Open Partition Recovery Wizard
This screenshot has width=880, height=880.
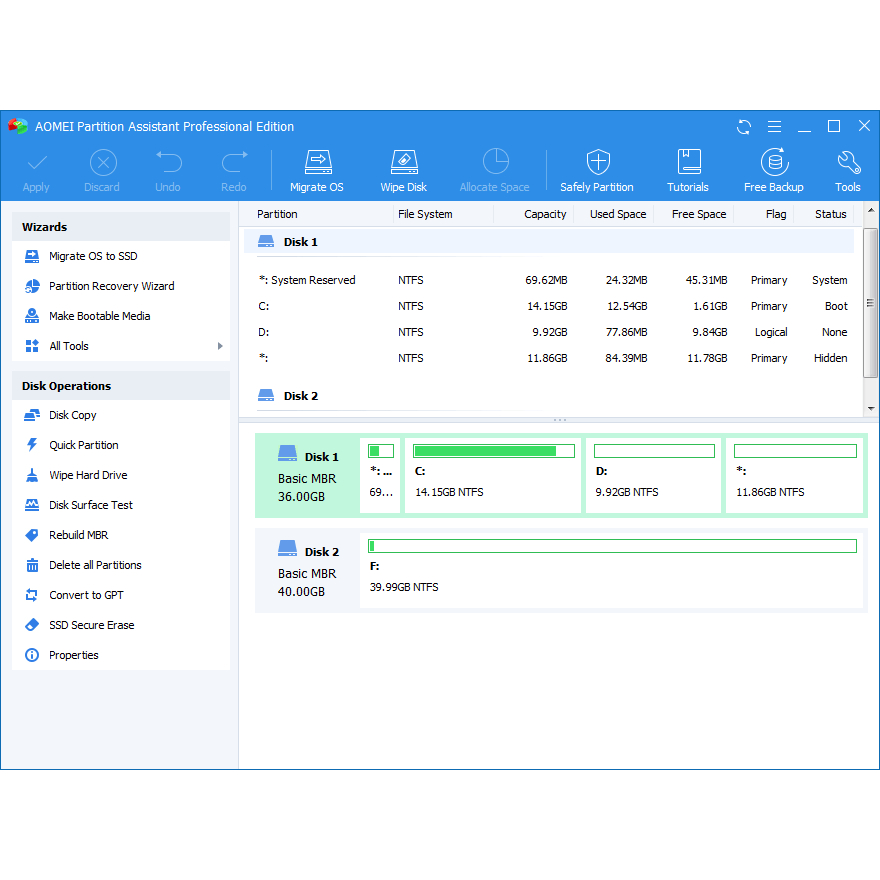[111, 286]
